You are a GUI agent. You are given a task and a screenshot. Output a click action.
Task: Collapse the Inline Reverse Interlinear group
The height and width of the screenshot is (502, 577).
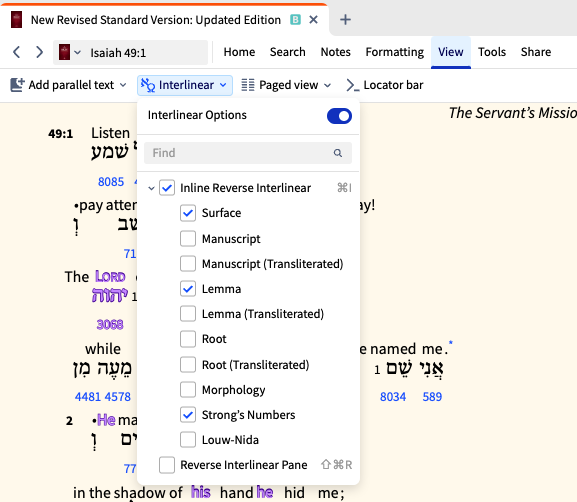pyautogui.click(x=151, y=188)
